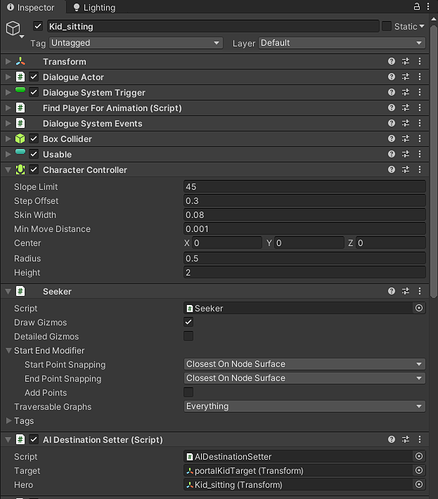Disable the Usable component checkbox
Screen dimensions: 438x499
click(x=34, y=154)
